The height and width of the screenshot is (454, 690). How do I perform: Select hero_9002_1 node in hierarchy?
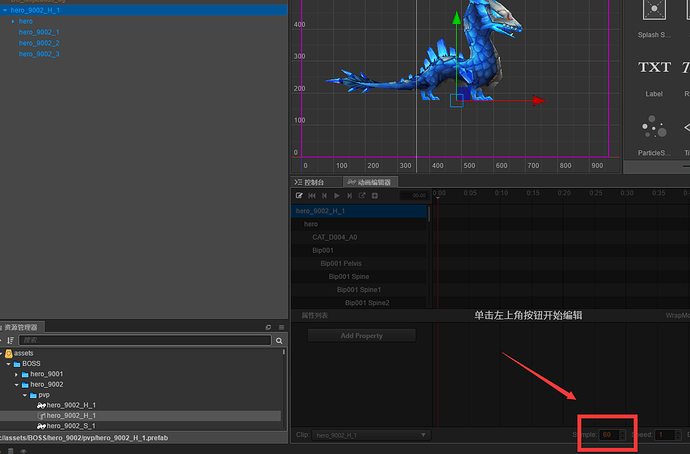point(39,32)
